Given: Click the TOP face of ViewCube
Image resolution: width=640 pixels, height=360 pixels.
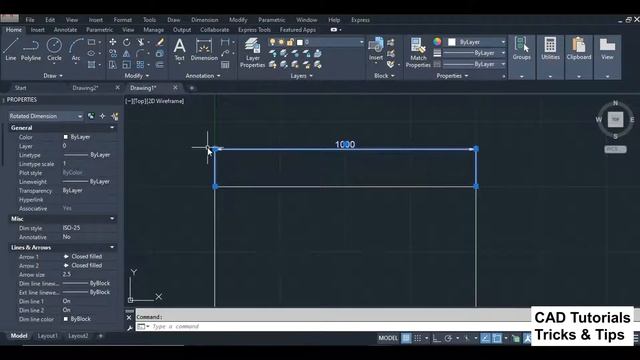Looking at the screenshot, I should point(615,120).
